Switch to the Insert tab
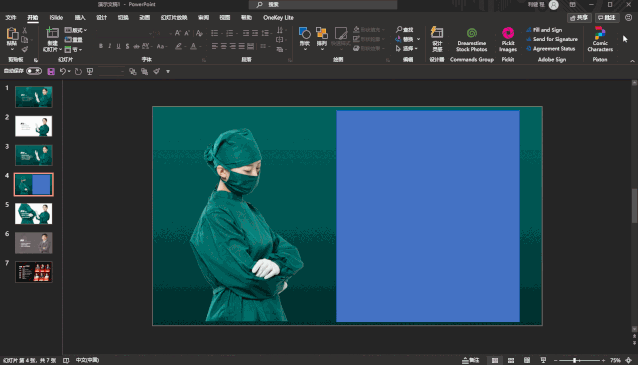This screenshot has height=365, width=638. pyautogui.click(x=80, y=17)
